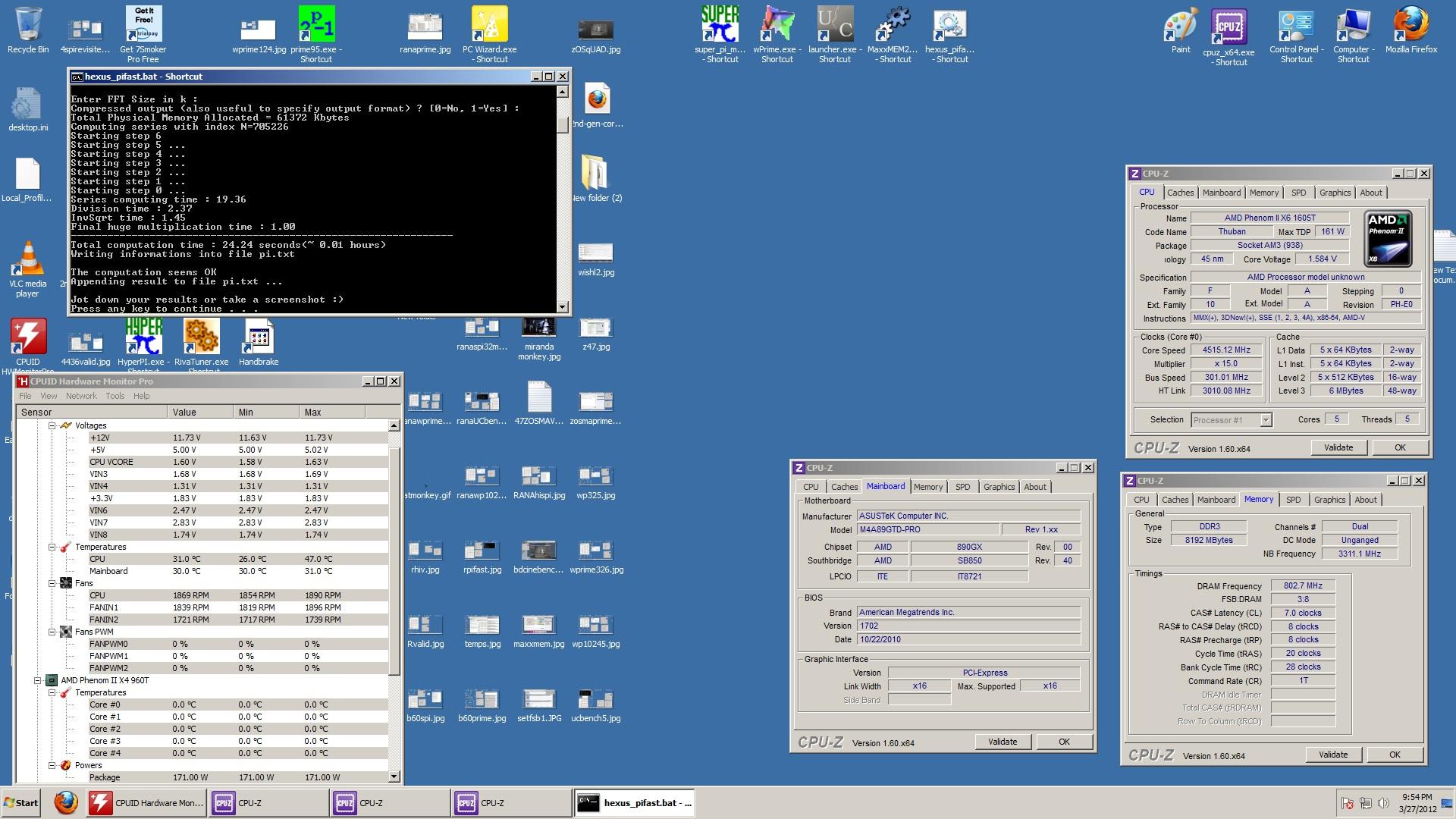Click OK in the top CPU-Z window
Screen dimensions: 1456x819
(1400, 447)
